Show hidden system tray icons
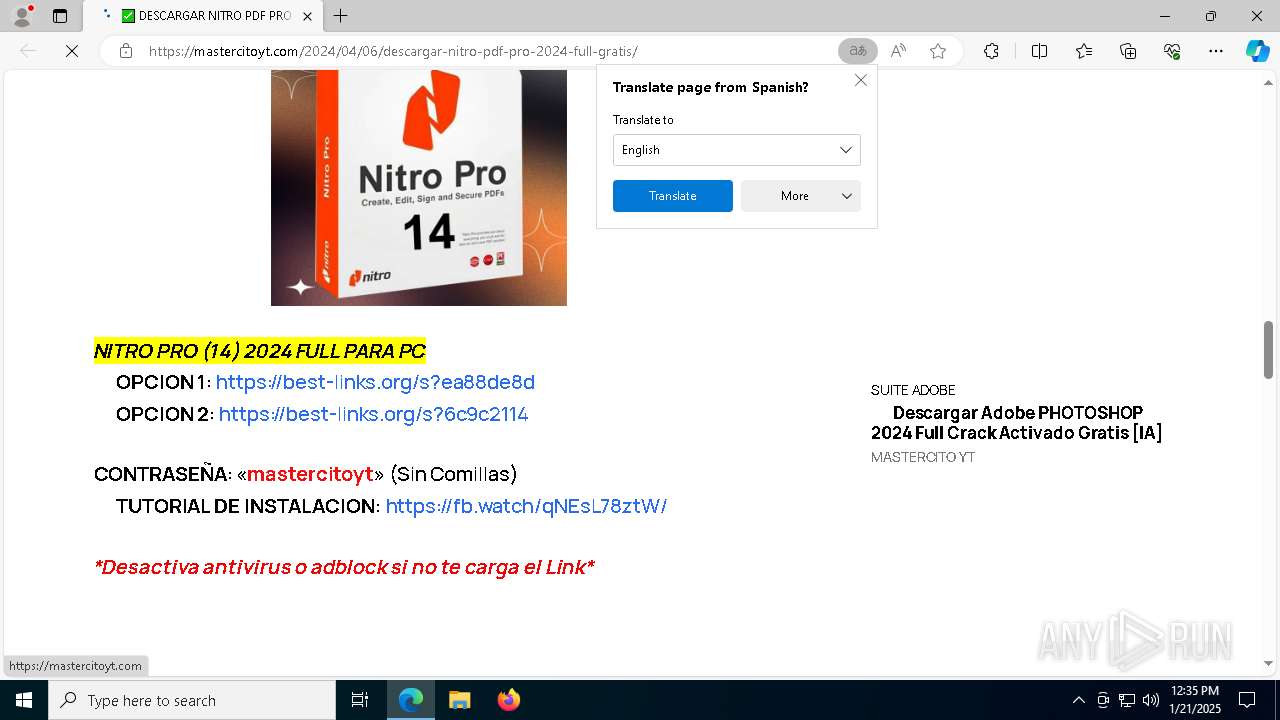The height and width of the screenshot is (720, 1280). click(1078, 700)
